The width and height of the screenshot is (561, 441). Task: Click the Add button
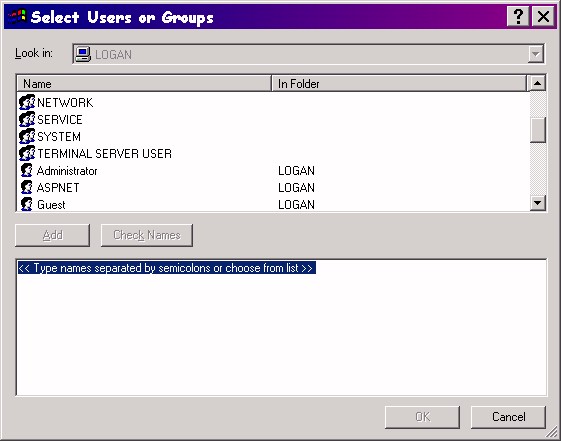point(53,235)
